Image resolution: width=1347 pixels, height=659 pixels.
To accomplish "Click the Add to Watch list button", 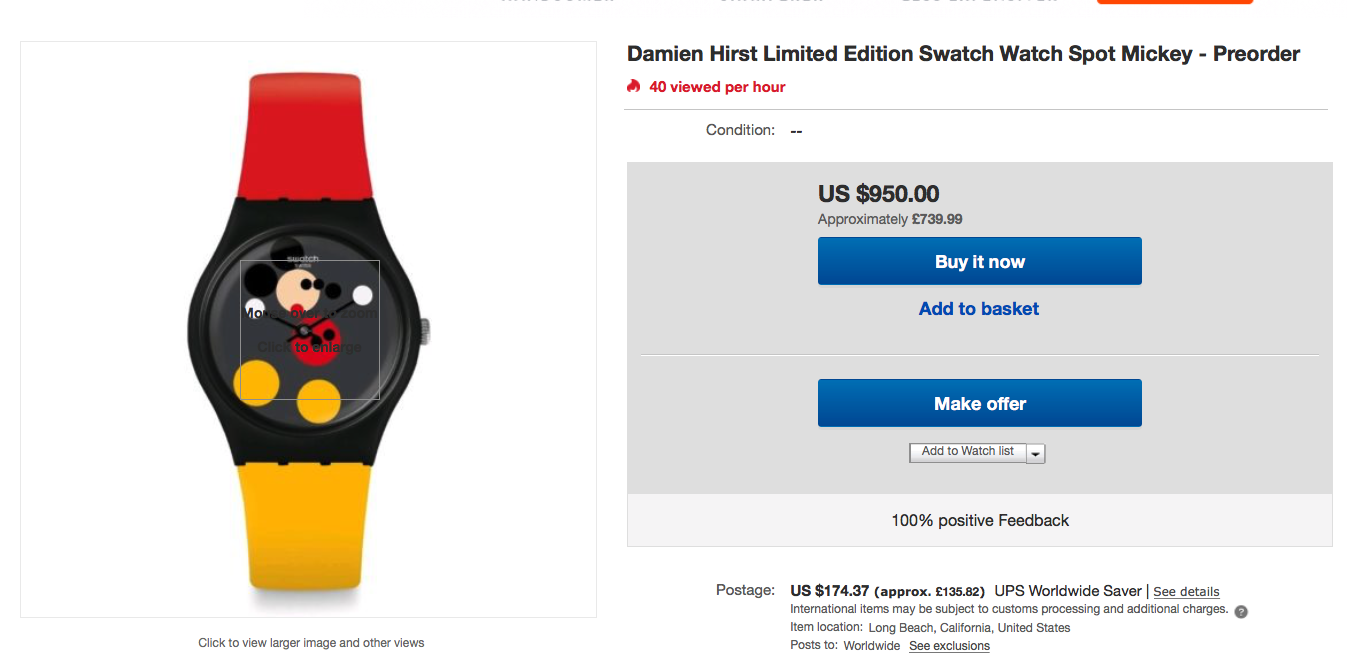I will 967,452.
